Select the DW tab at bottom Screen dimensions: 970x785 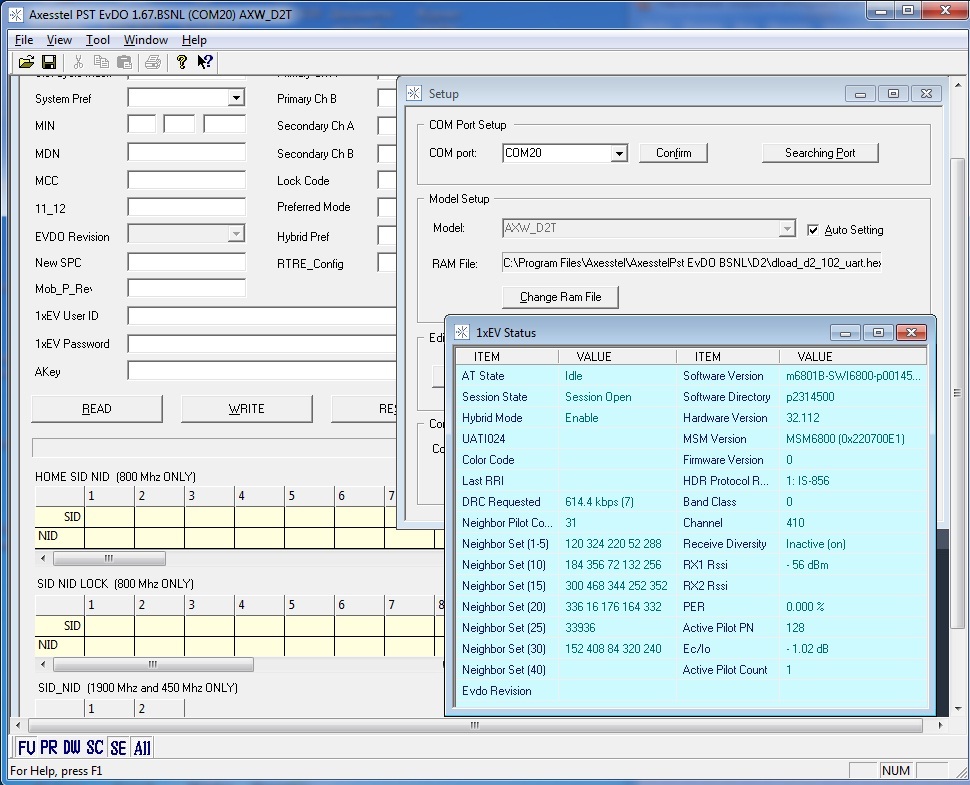point(72,748)
